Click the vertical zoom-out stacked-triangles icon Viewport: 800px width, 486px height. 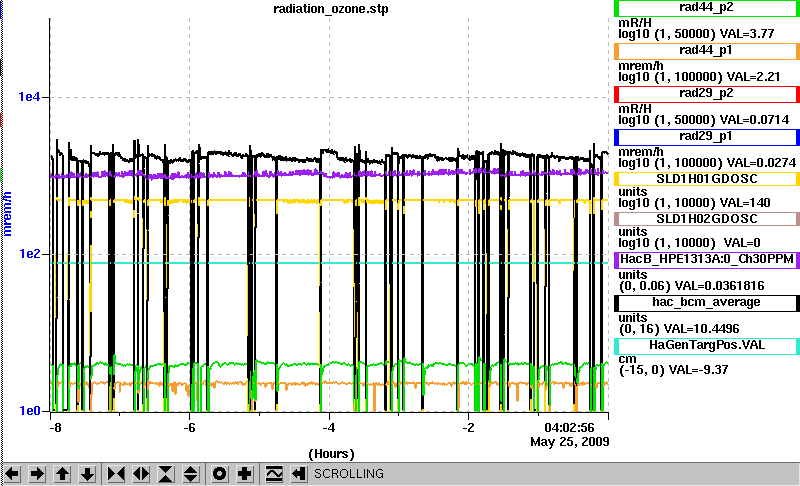[x=190, y=474]
